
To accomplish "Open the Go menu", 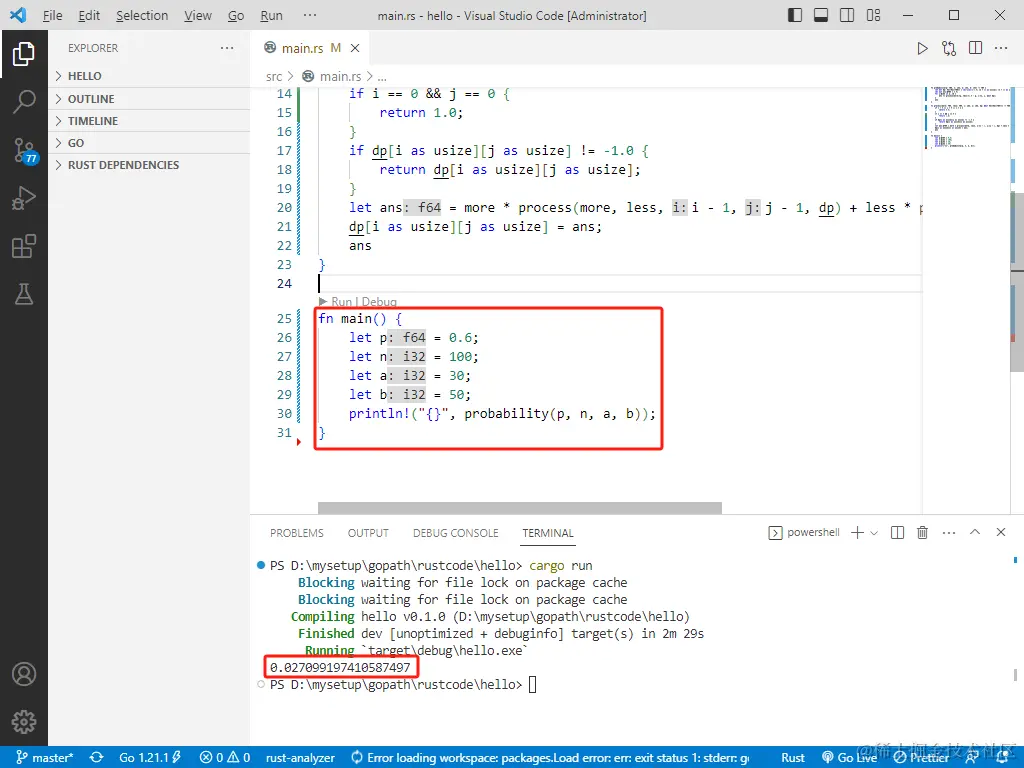I will 236,16.
